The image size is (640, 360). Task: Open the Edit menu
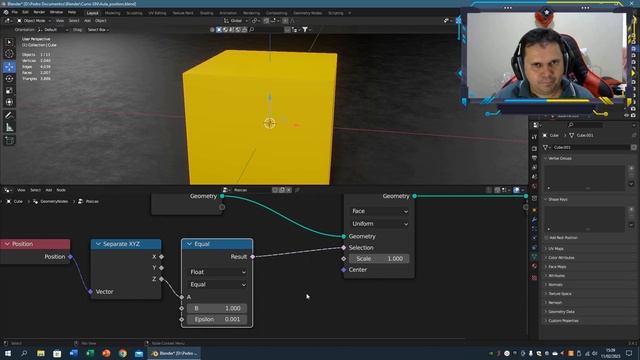pyautogui.click(x=25, y=13)
